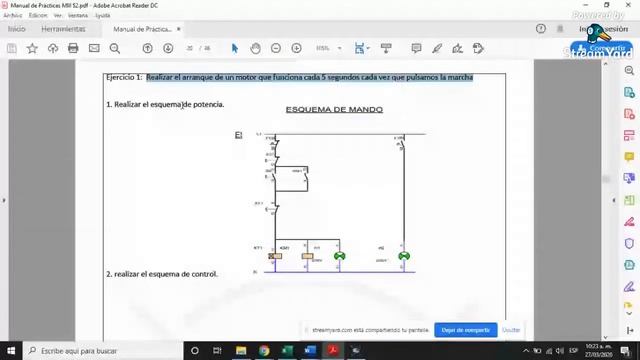640x360 pixels.
Task: Open the help question mark icon
Action: pyautogui.click(x=541, y=29)
